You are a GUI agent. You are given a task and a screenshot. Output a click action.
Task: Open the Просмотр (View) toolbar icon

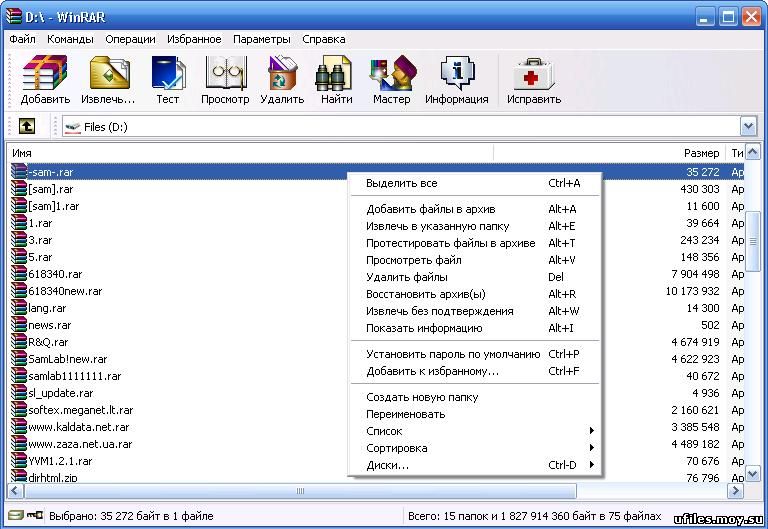[225, 80]
